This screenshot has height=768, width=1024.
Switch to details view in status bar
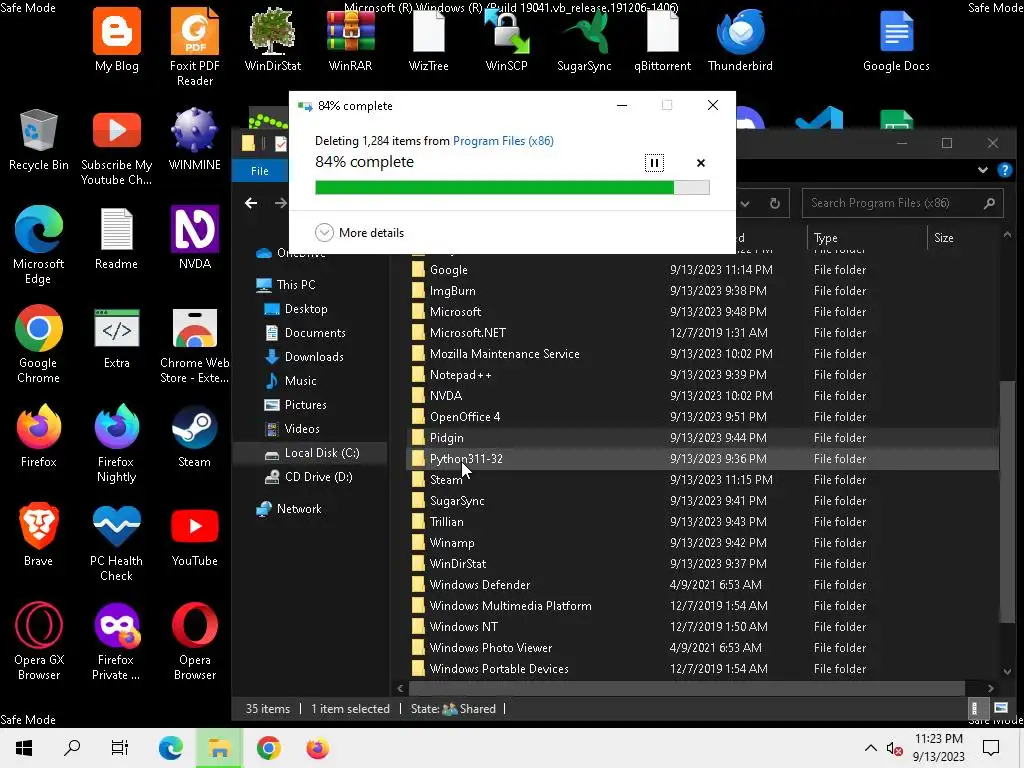tap(974, 709)
